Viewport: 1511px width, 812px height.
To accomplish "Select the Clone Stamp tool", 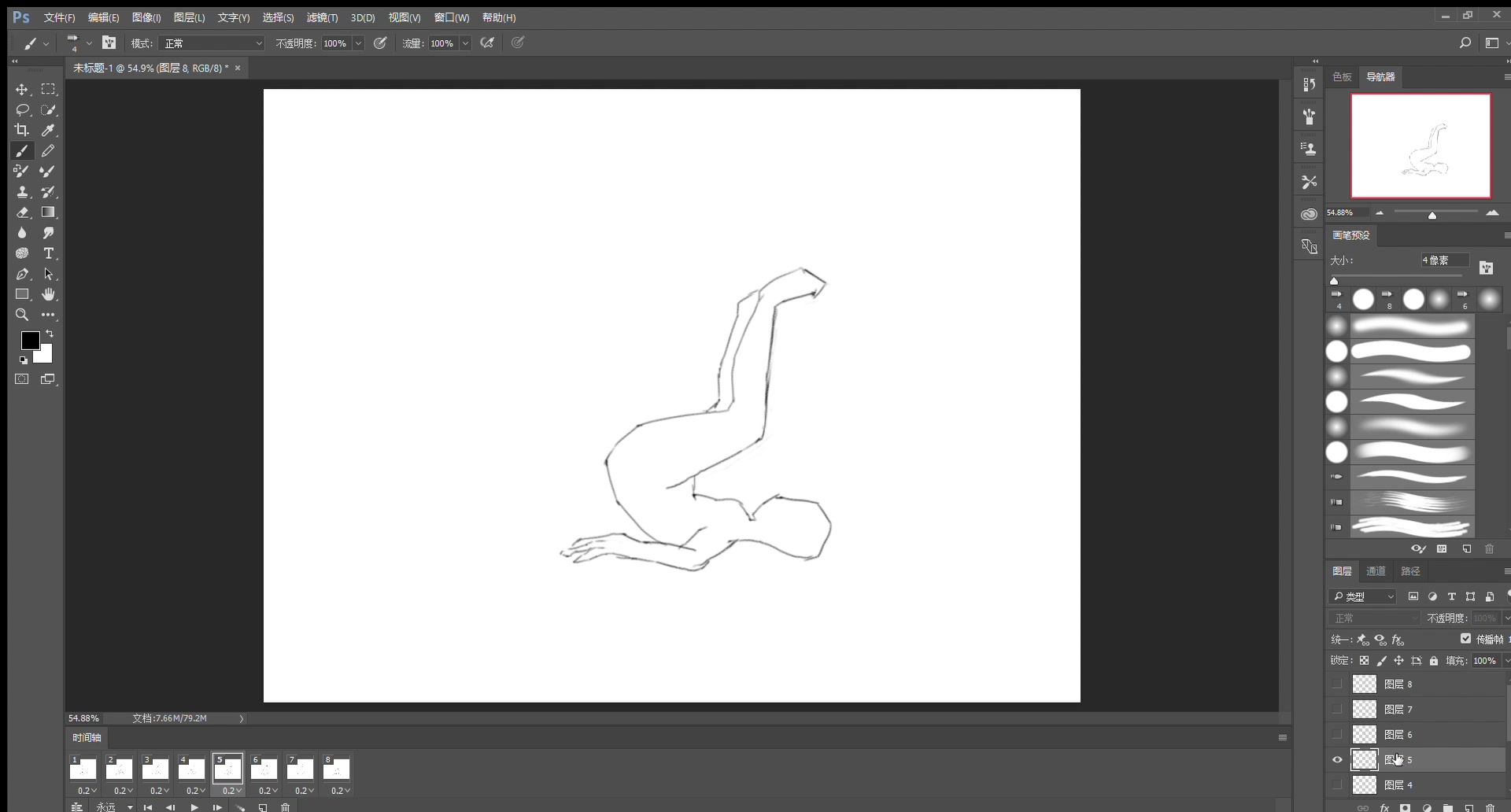I will (22, 192).
